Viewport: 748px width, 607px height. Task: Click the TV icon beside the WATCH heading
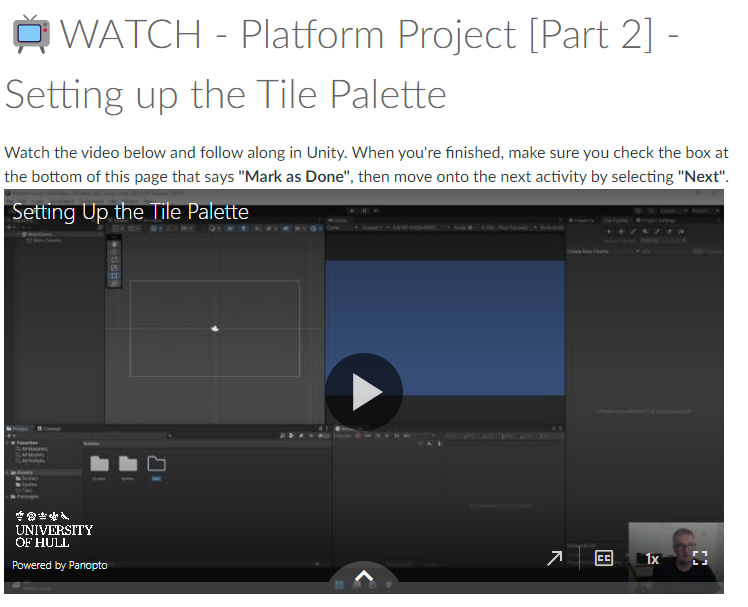tap(28, 34)
